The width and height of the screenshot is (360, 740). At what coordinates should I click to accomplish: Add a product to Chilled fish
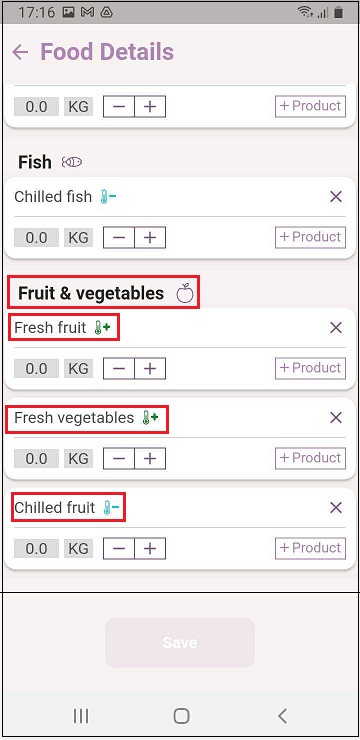coord(310,237)
